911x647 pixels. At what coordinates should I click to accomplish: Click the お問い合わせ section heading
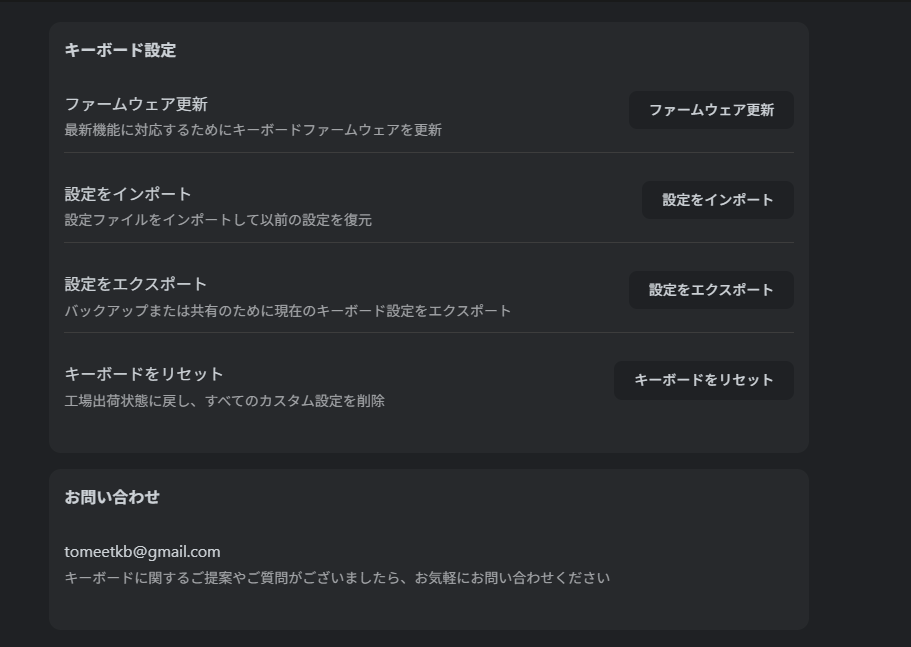tap(112, 497)
